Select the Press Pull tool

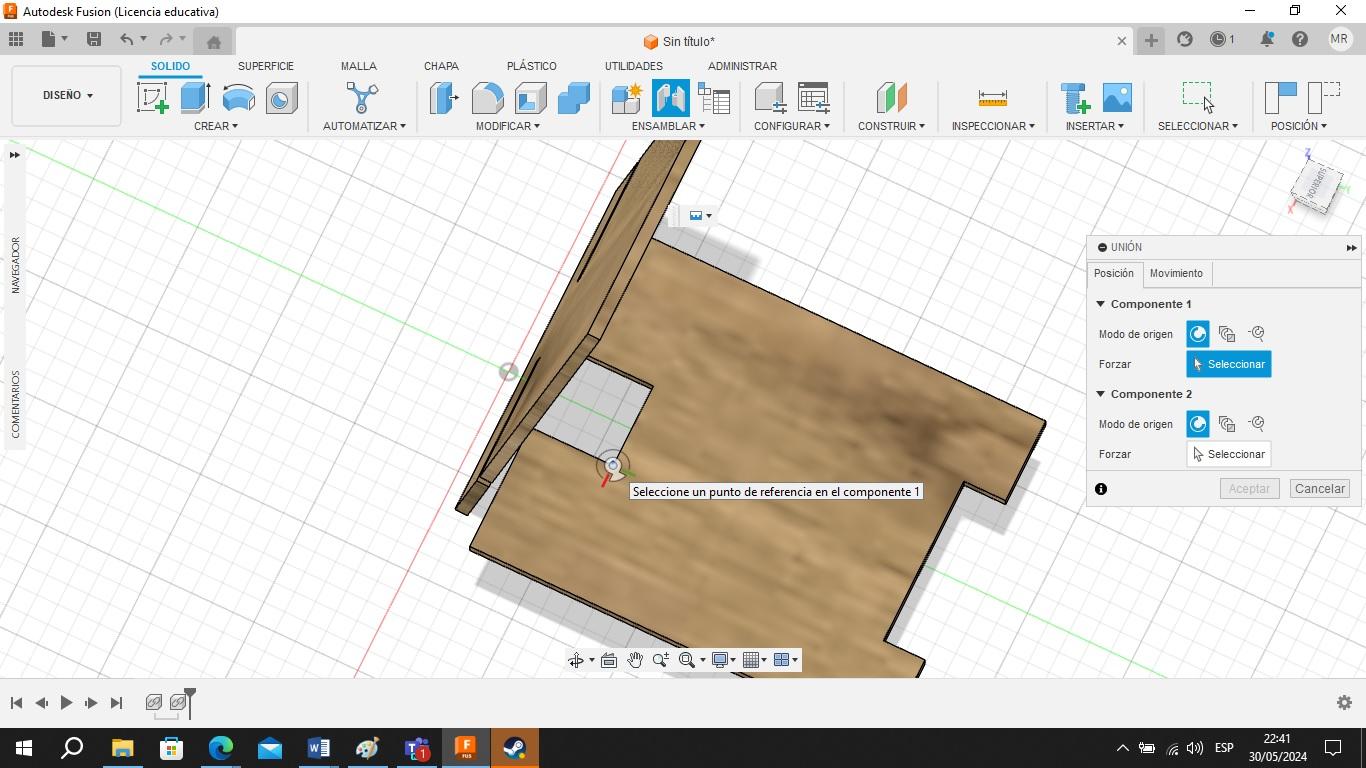(x=444, y=98)
